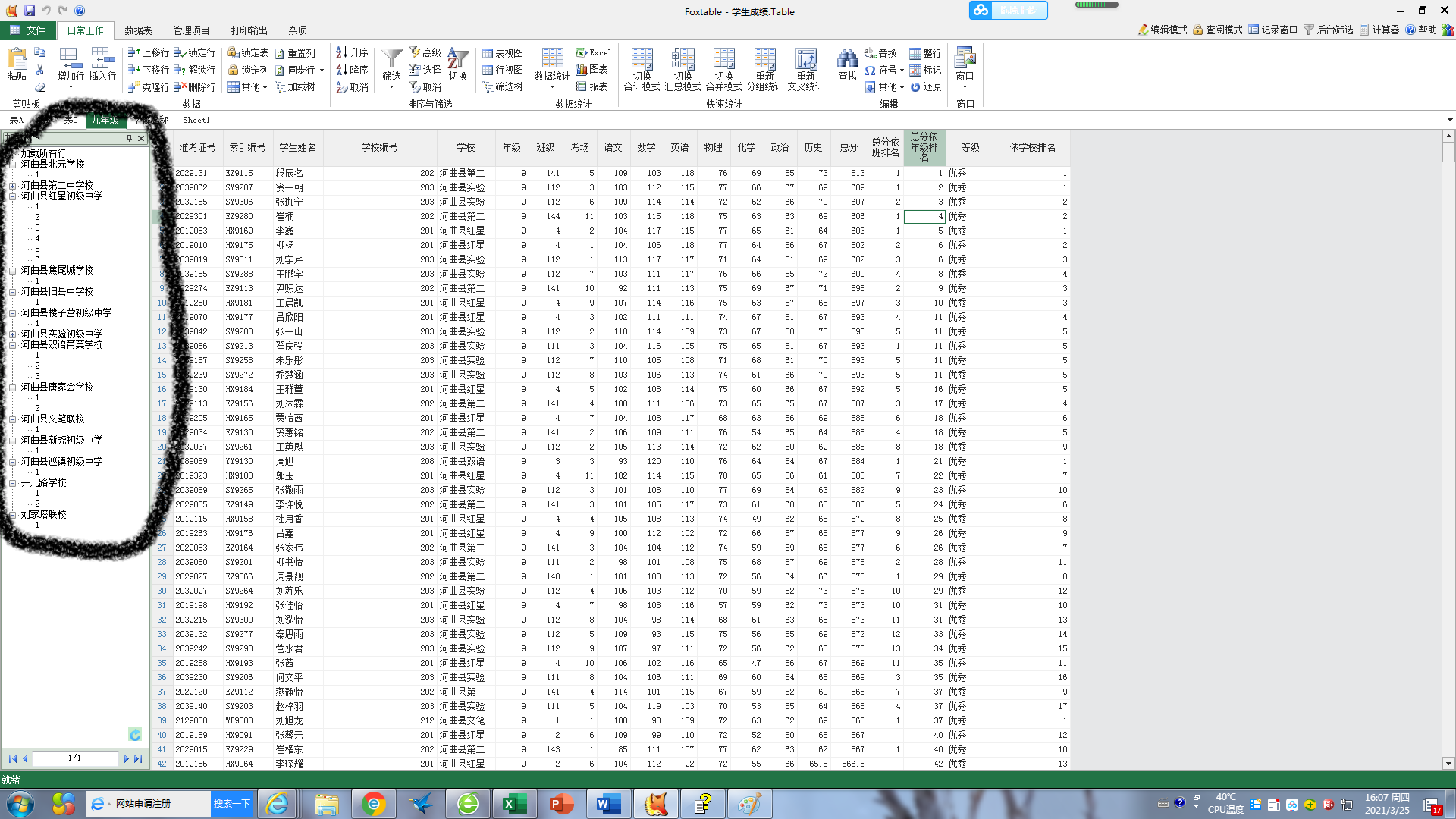Image resolution: width=1456 pixels, height=819 pixels.
Task: Click 表视图 table view
Action: (503, 53)
